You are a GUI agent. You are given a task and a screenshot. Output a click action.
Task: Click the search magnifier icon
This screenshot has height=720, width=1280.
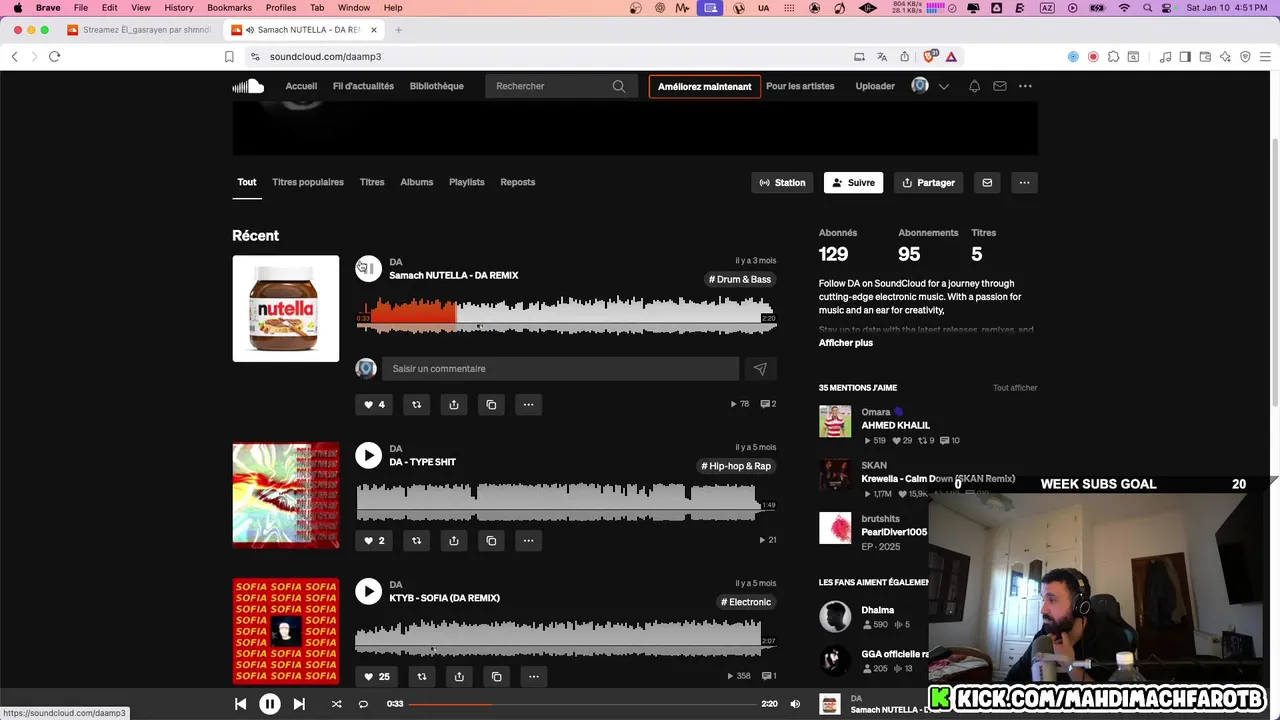(x=619, y=86)
